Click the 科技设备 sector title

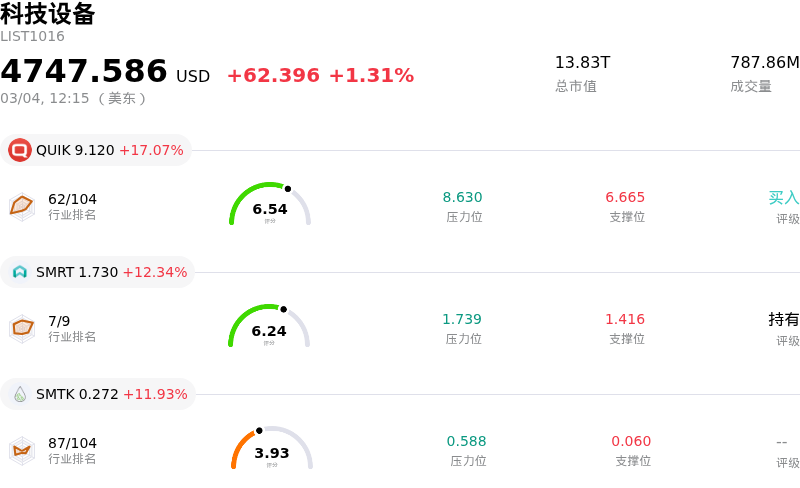click(x=48, y=14)
